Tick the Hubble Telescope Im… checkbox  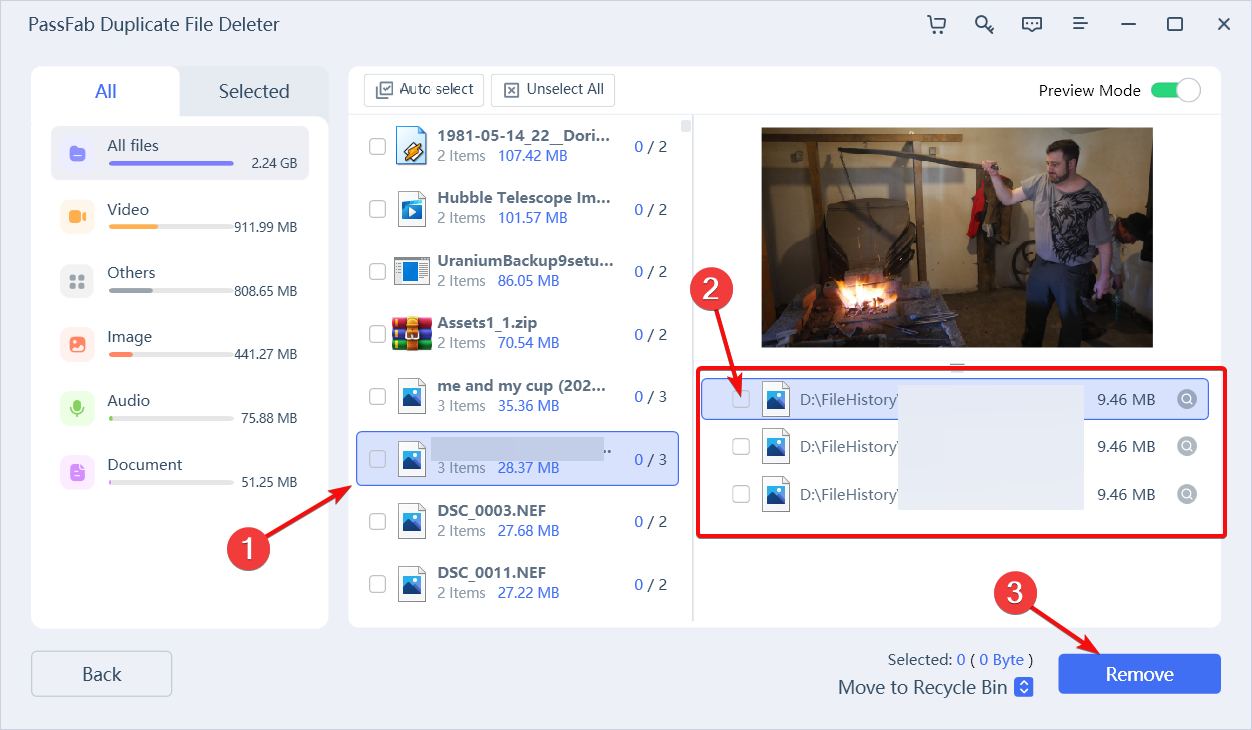377,209
